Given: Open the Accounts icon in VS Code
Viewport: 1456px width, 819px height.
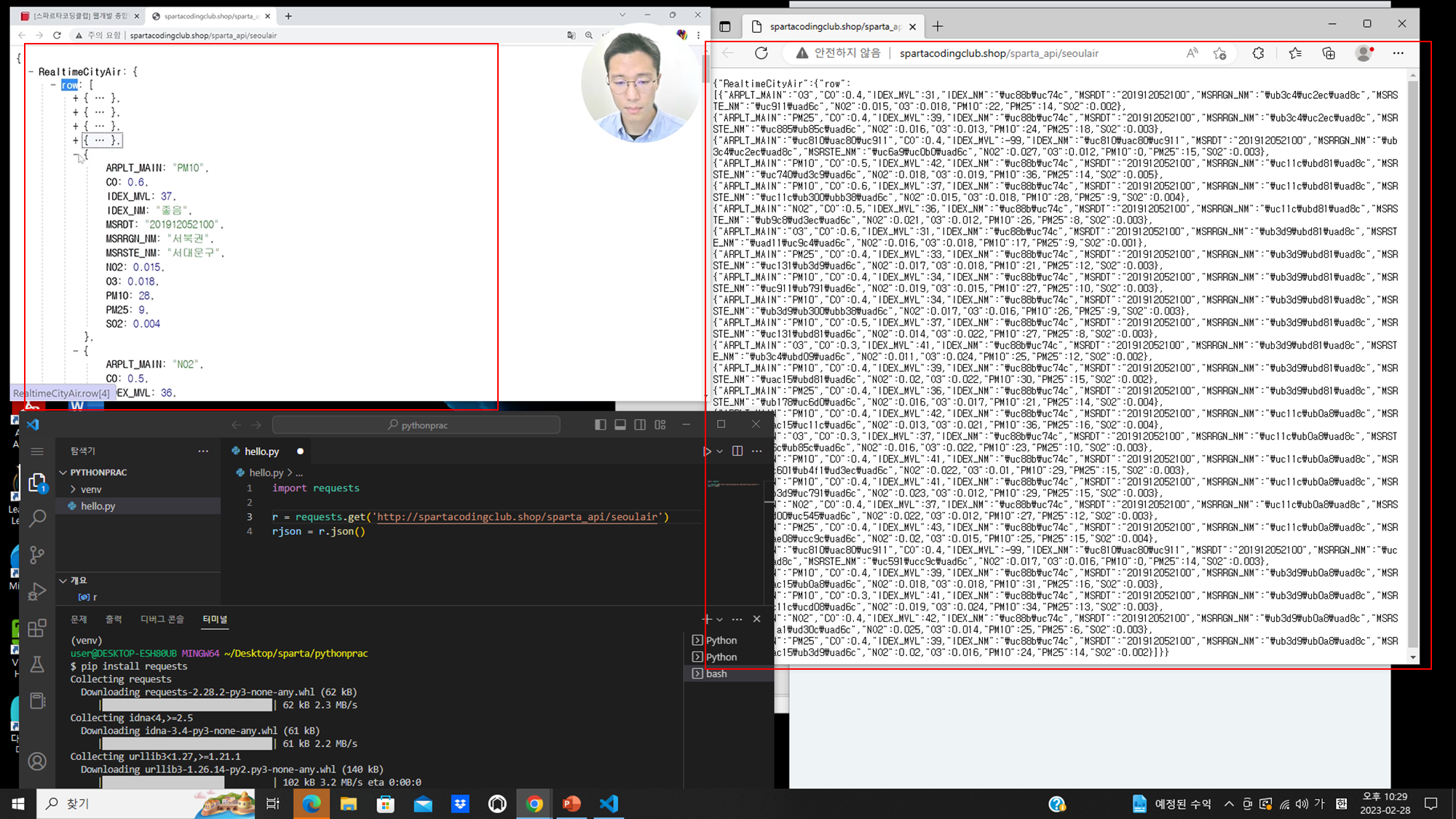Looking at the screenshot, I should coord(37,761).
